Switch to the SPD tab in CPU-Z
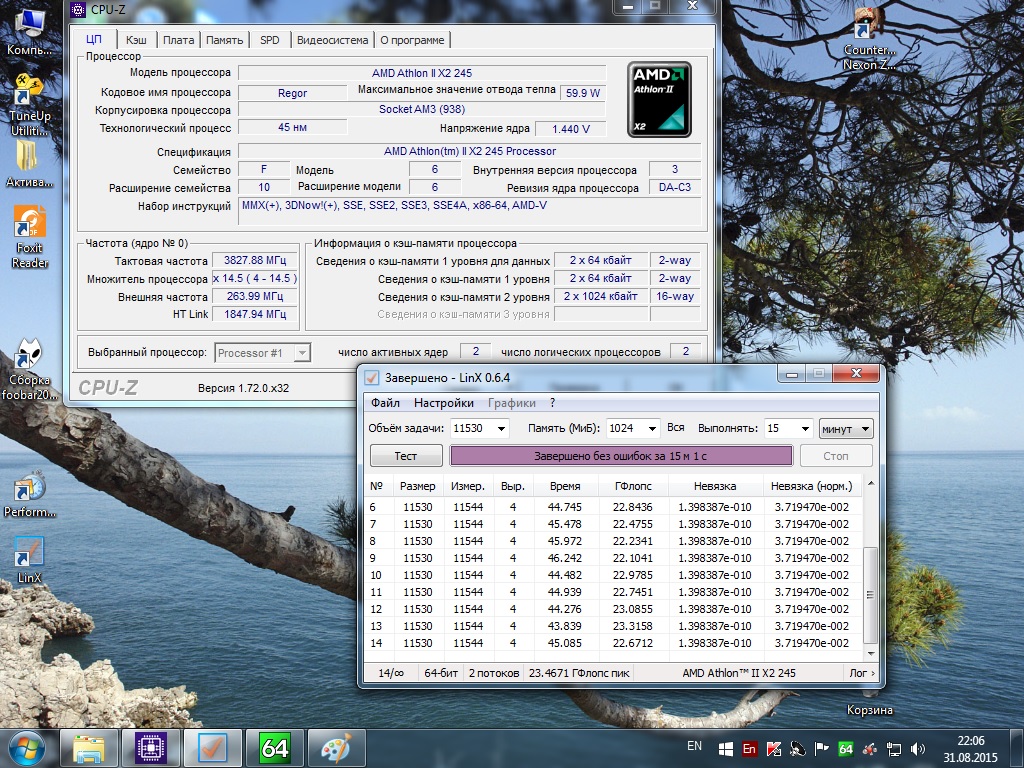 [x=270, y=40]
